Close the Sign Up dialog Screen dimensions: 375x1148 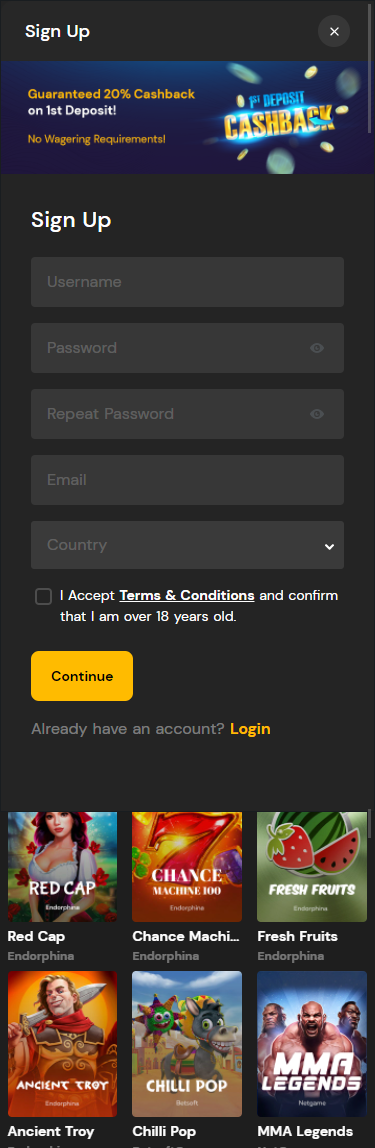pos(334,31)
